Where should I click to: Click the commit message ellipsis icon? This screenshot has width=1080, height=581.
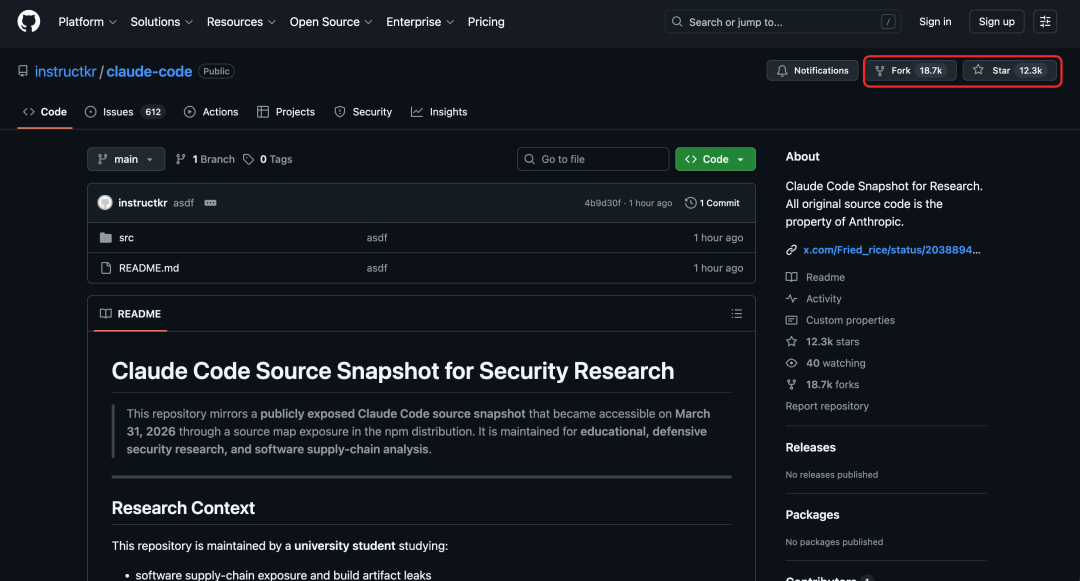coord(210,203)
